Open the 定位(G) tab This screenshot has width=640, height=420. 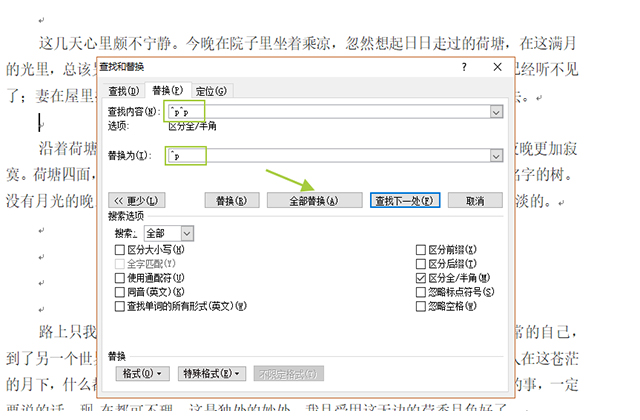[x=211, y=91]
